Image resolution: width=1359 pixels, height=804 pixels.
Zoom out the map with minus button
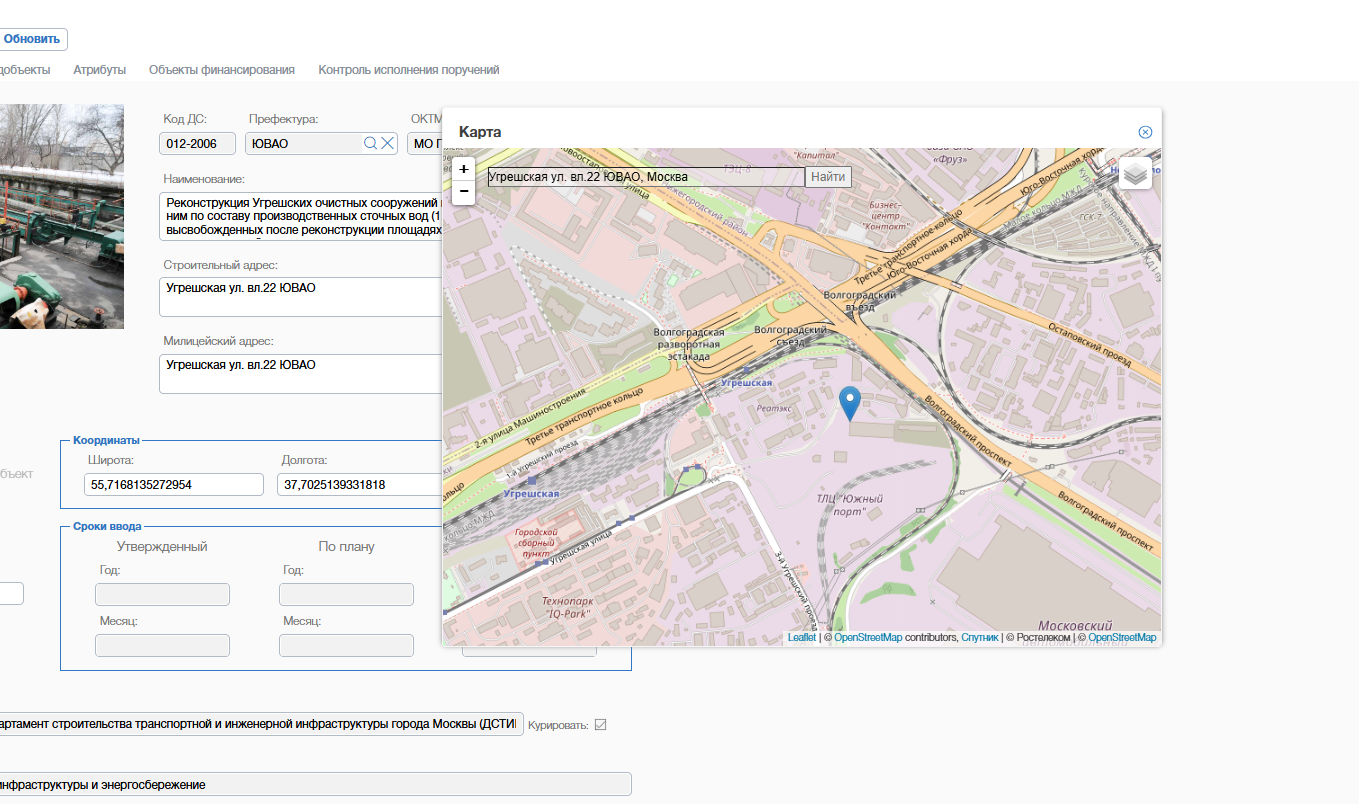[x=463, y=192]
